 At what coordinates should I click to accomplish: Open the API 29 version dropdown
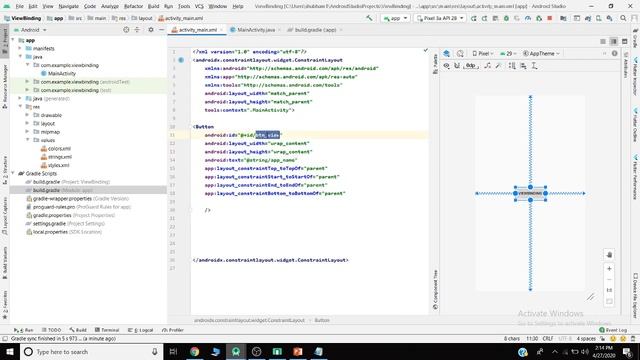click(508, 53)
